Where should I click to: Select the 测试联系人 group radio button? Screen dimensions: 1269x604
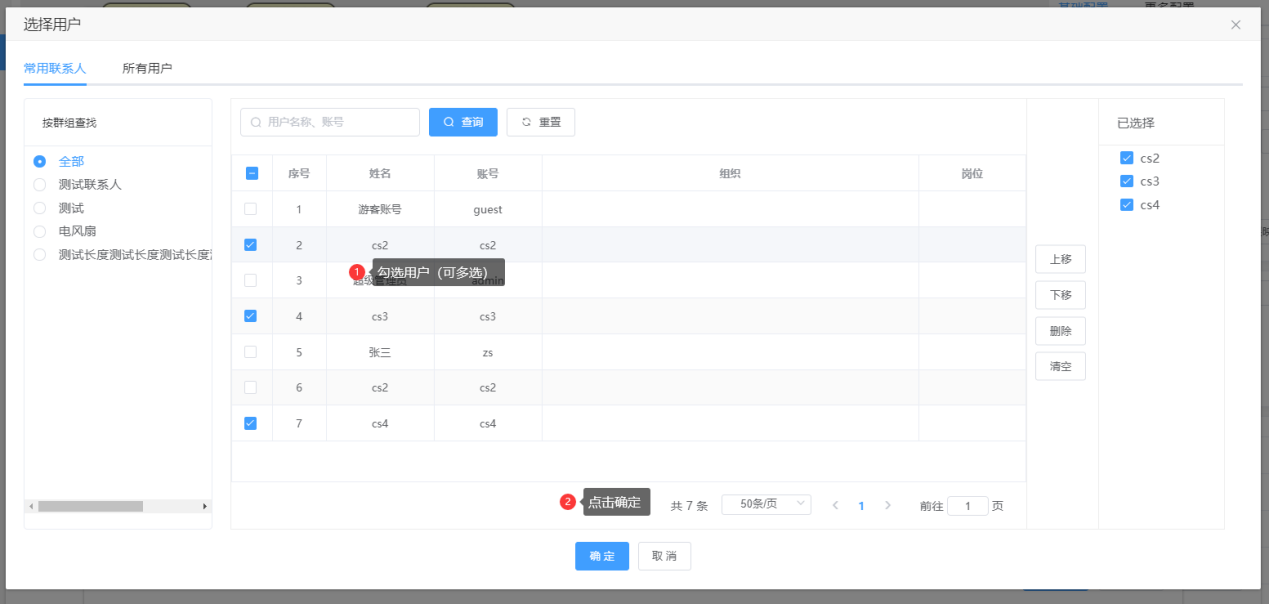click(40, 185)
